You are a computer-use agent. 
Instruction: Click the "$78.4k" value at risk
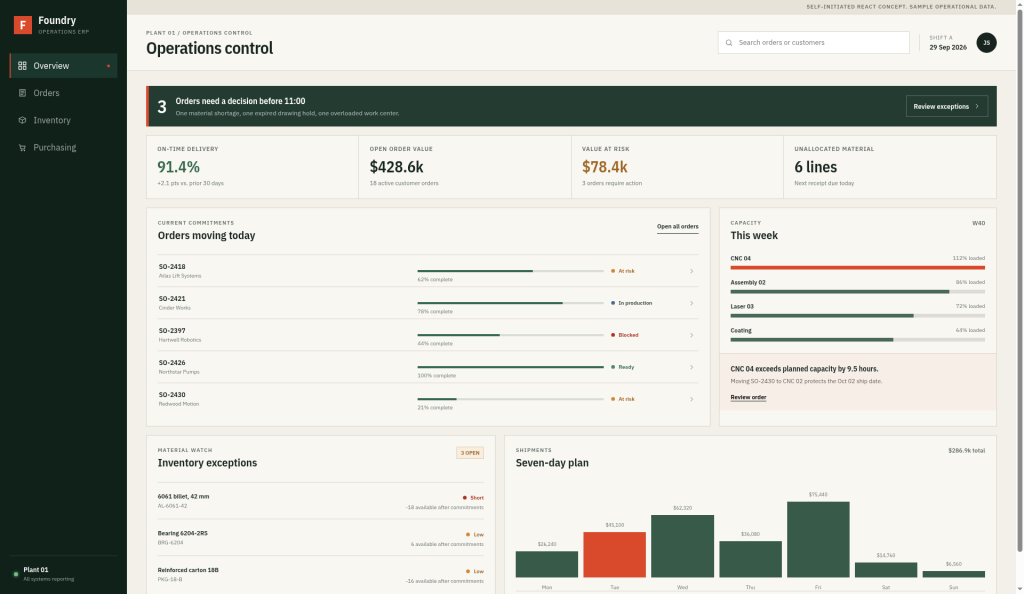tap(605, 167)
